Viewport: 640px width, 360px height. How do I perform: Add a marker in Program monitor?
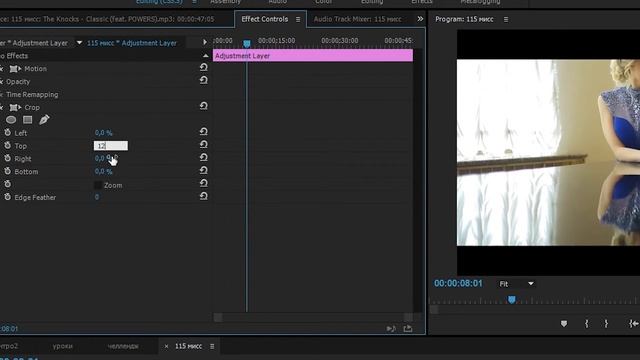564,324
